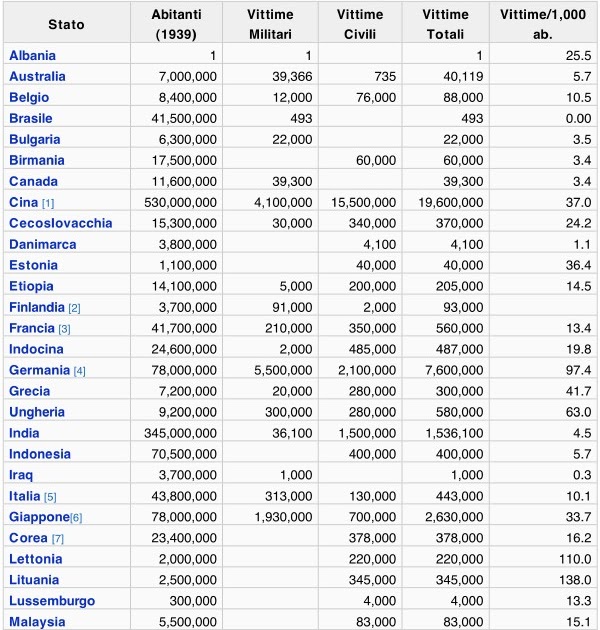Open footnote [3] beside Francia

[64, 329]
